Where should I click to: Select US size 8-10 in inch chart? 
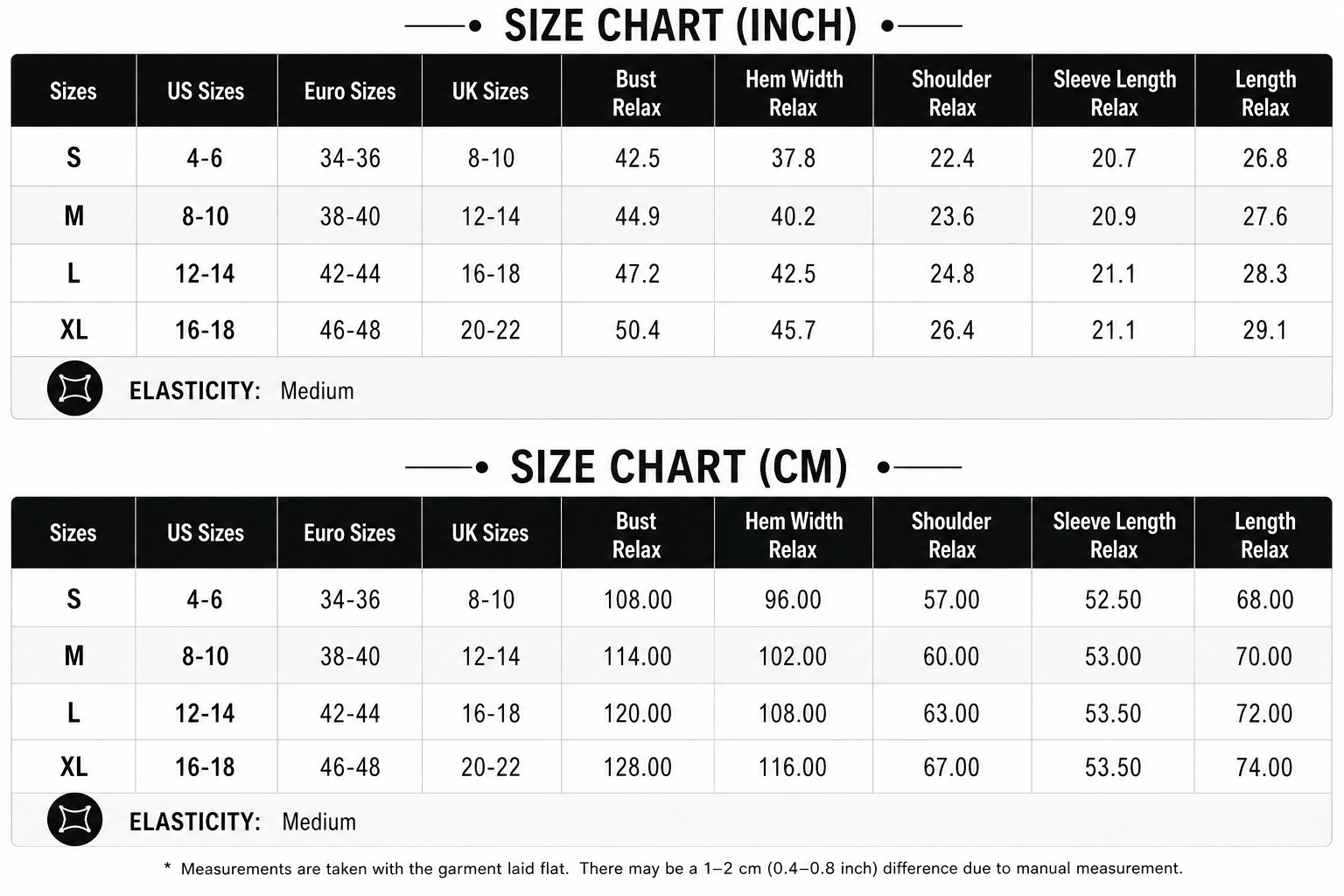tap(206, 215)
